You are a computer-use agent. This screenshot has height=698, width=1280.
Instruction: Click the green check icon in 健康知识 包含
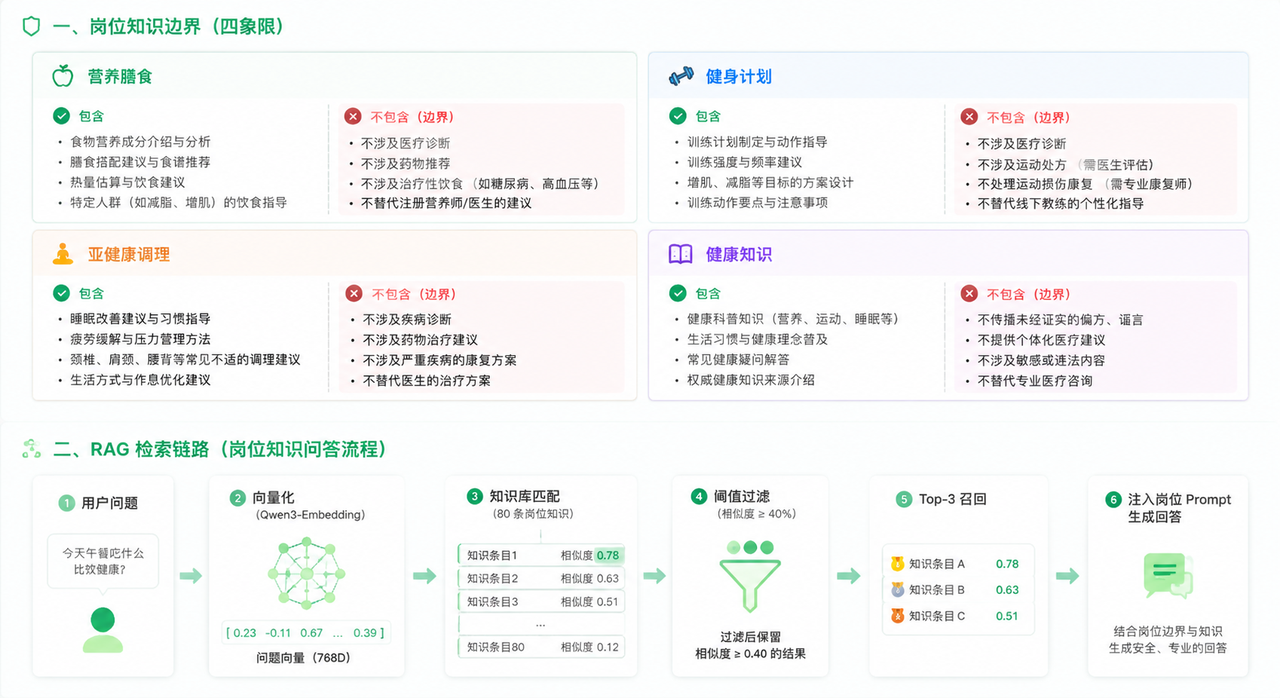678,293
